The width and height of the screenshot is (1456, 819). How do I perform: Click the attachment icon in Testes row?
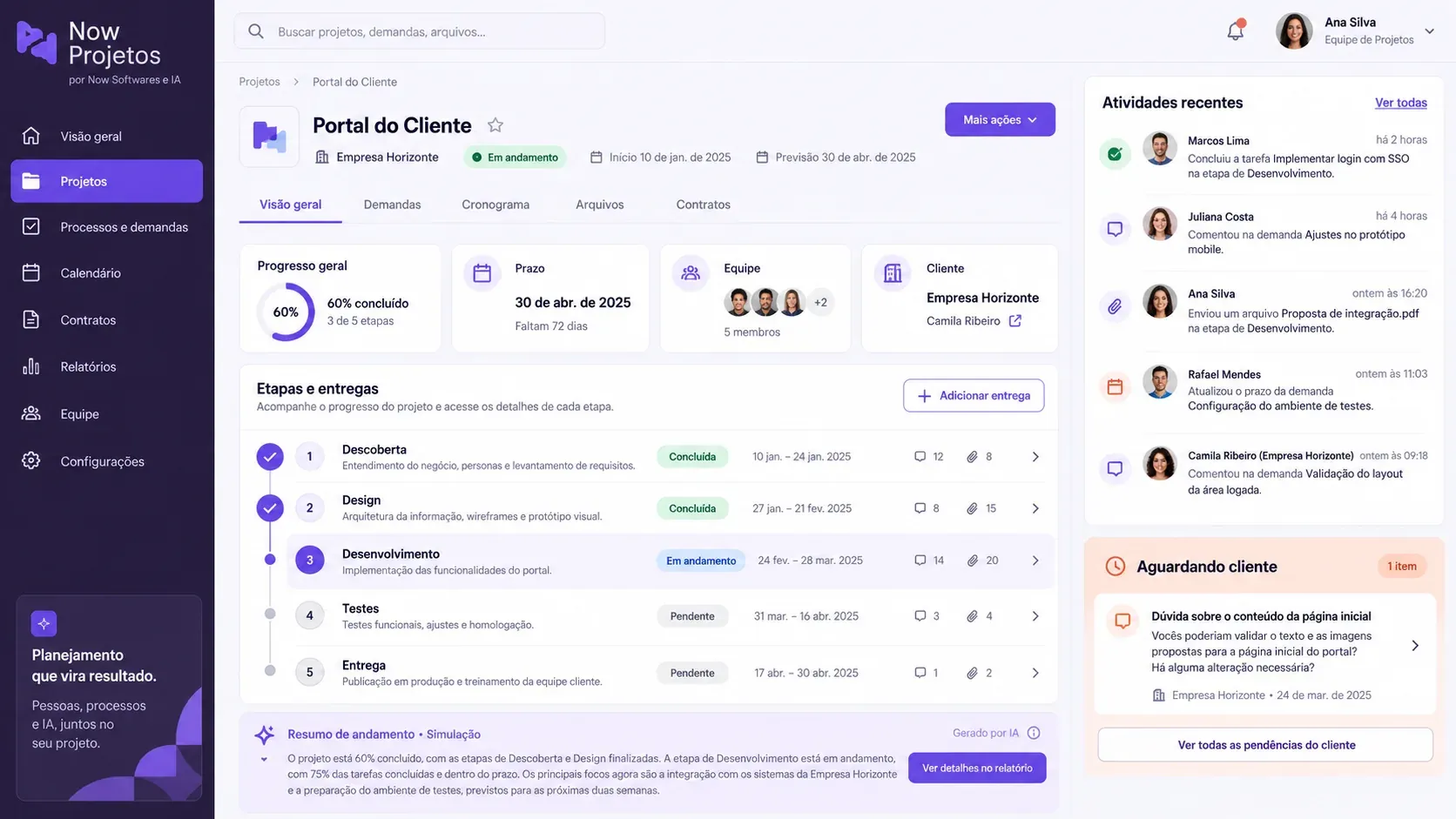(972, 616)
